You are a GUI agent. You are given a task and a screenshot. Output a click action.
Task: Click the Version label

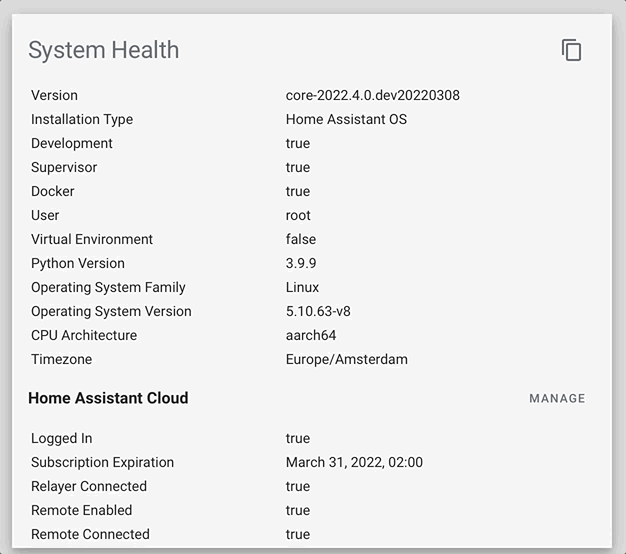[x=54, y=95]
